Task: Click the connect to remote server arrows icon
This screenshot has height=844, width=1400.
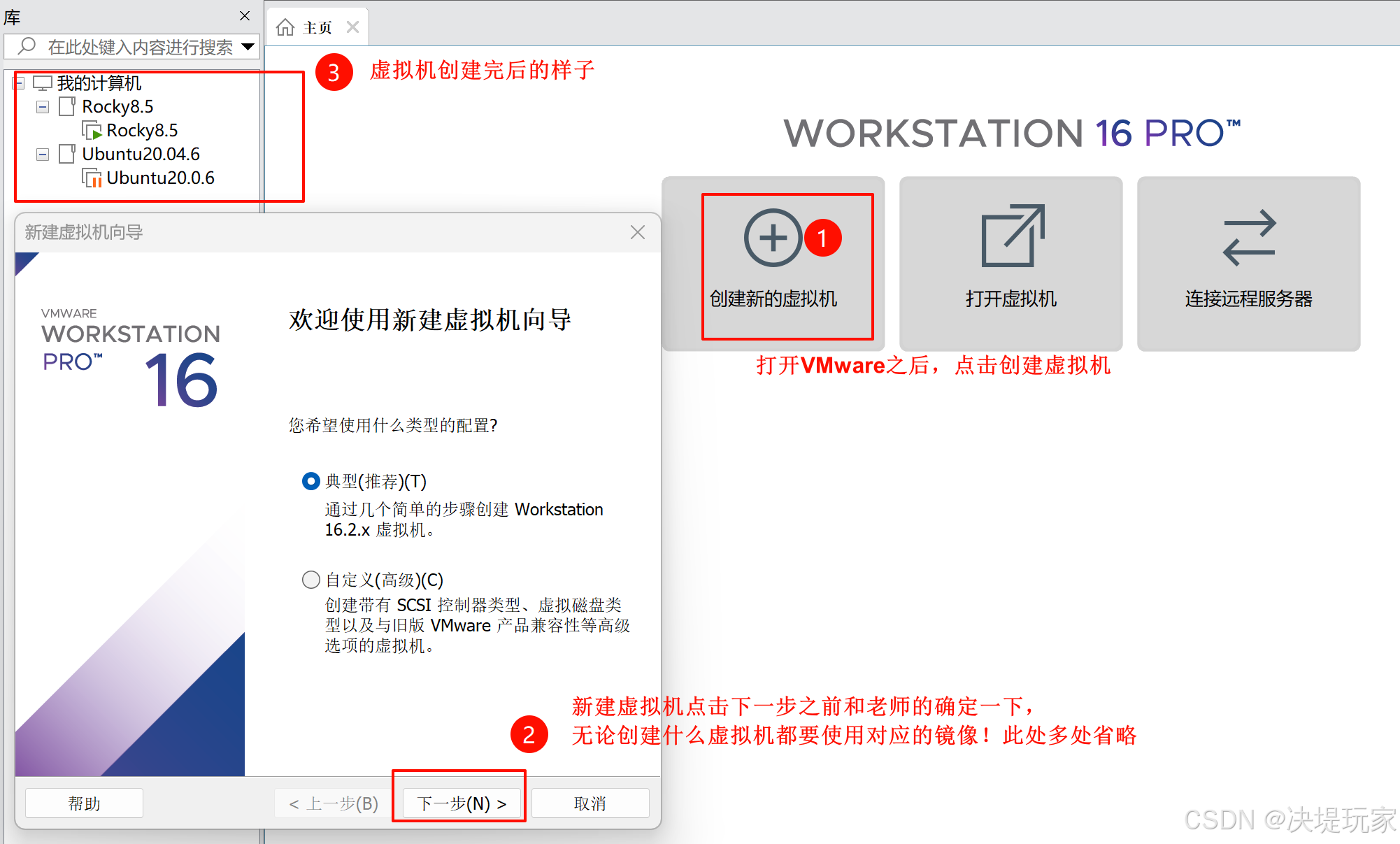Action: [x=1249, y=238]
